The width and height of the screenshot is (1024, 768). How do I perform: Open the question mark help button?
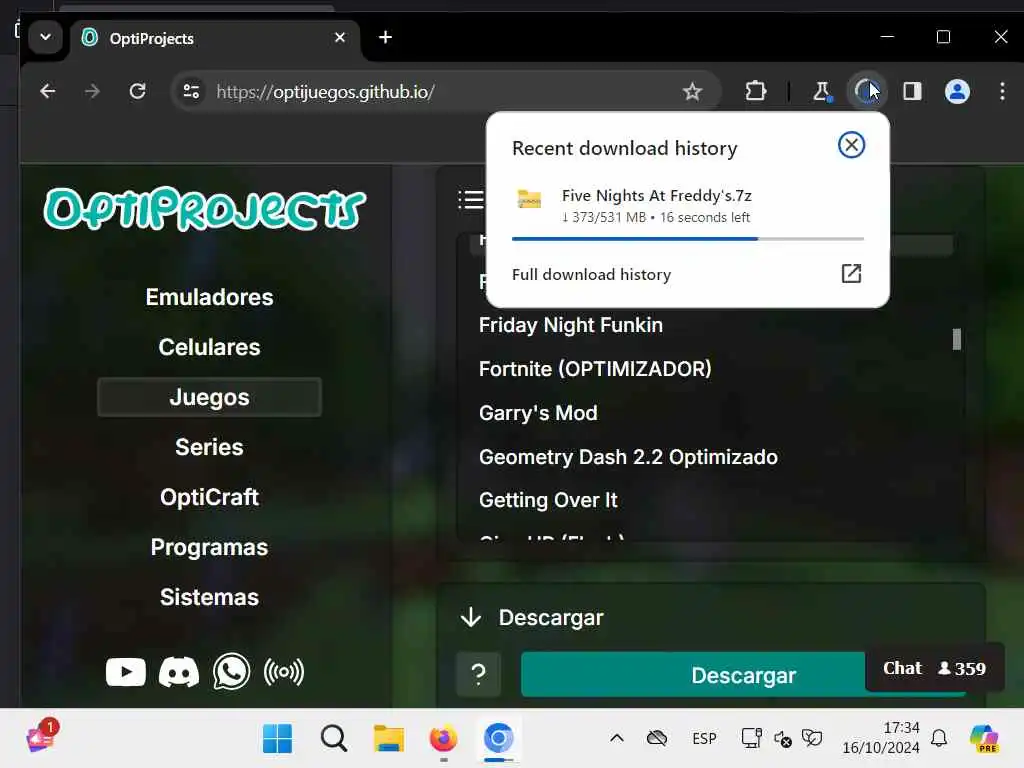[478, 674]
